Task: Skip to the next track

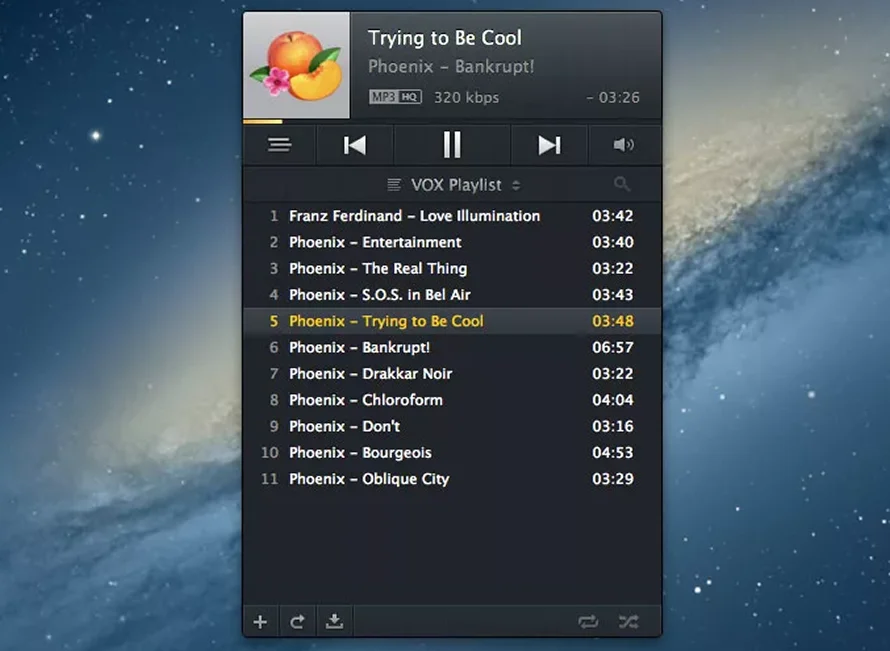Action: click(x=549, y=145)
